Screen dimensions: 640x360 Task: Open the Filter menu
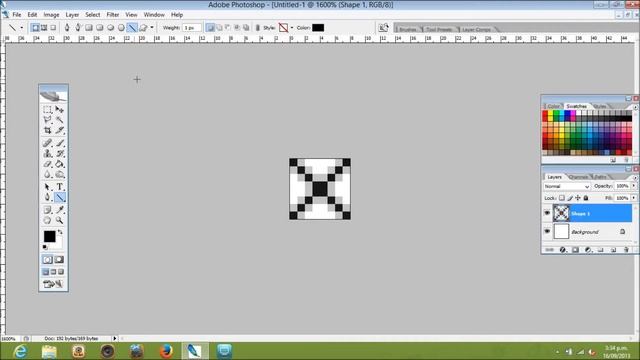click(x=113, y=15)
